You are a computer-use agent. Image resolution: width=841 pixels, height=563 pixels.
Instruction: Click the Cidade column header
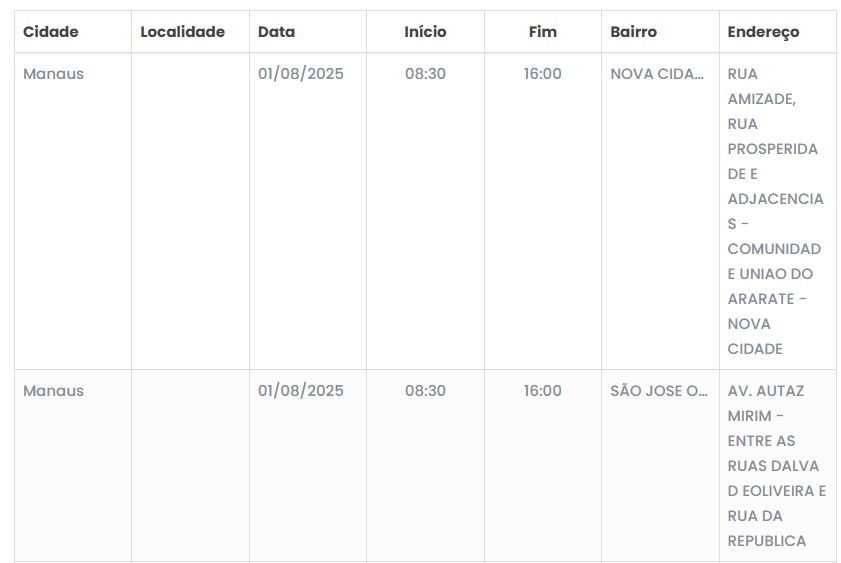[x=51, y=32]
